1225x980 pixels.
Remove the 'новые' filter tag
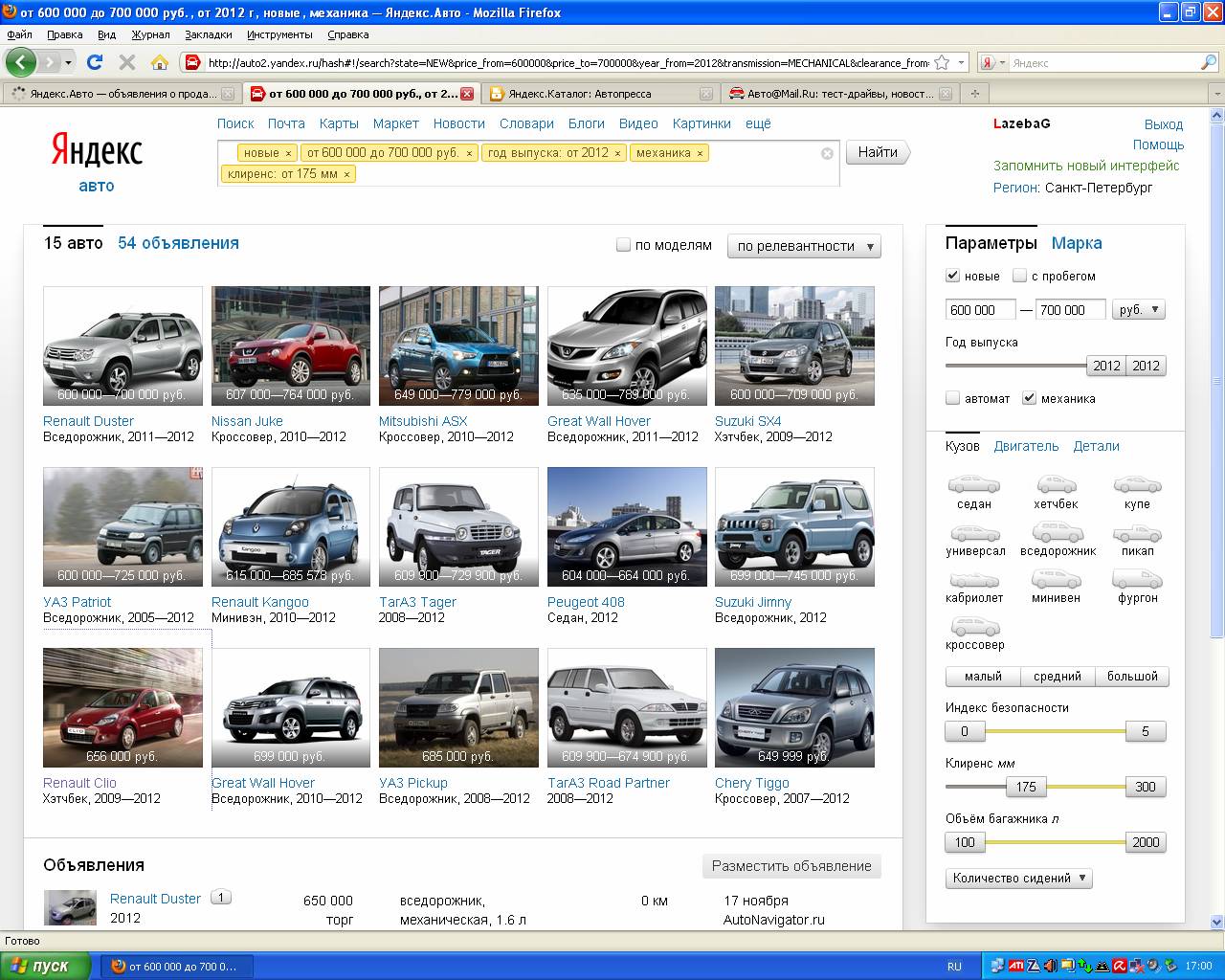[288, 153]
